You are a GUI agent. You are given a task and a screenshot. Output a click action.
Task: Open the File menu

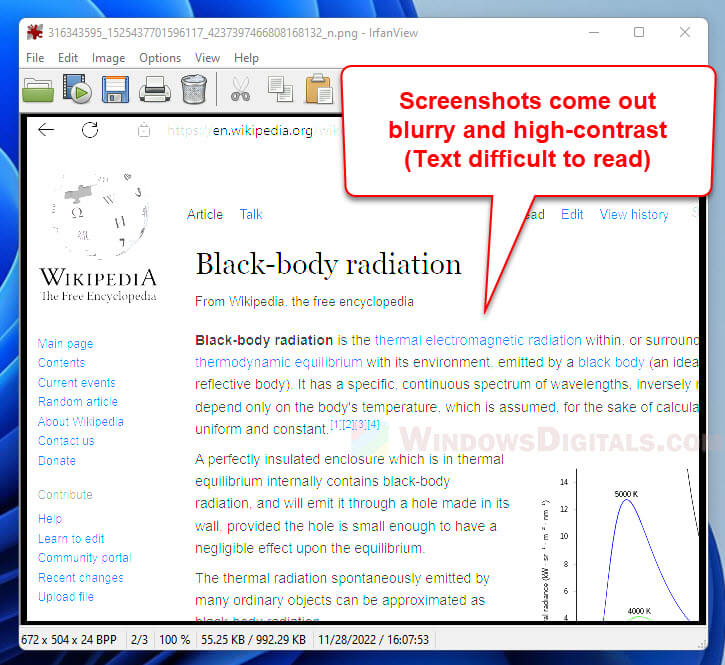(x=35, y=58)
